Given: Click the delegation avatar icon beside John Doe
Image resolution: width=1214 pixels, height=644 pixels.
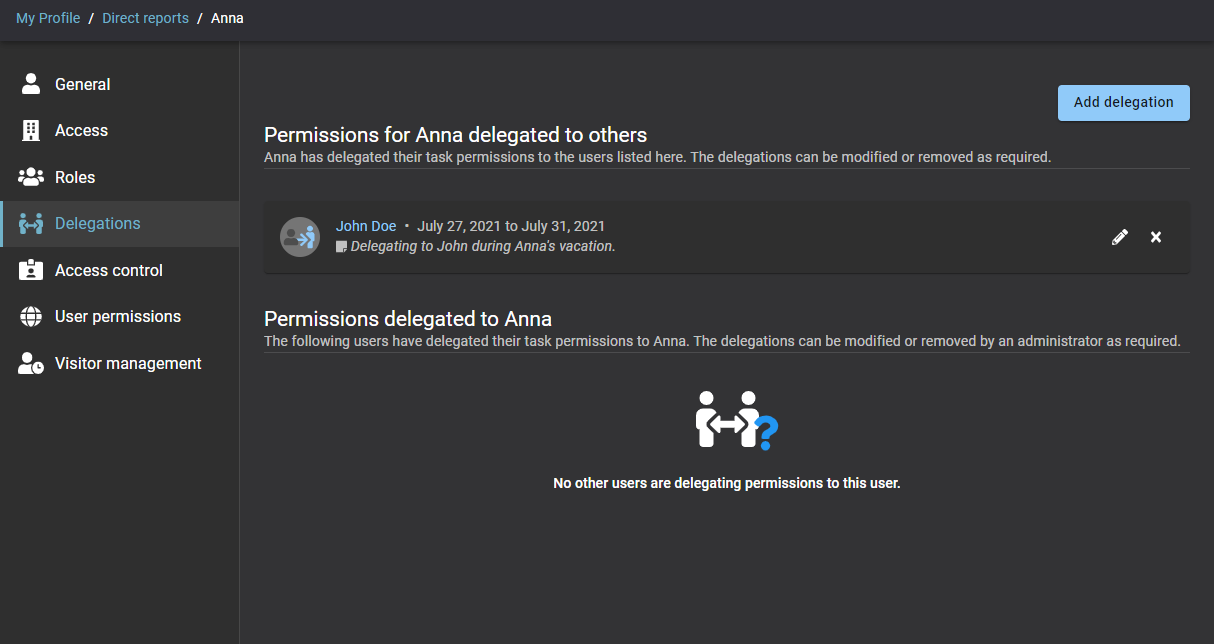Looking at the screenshot, I should tap(300, 237).
